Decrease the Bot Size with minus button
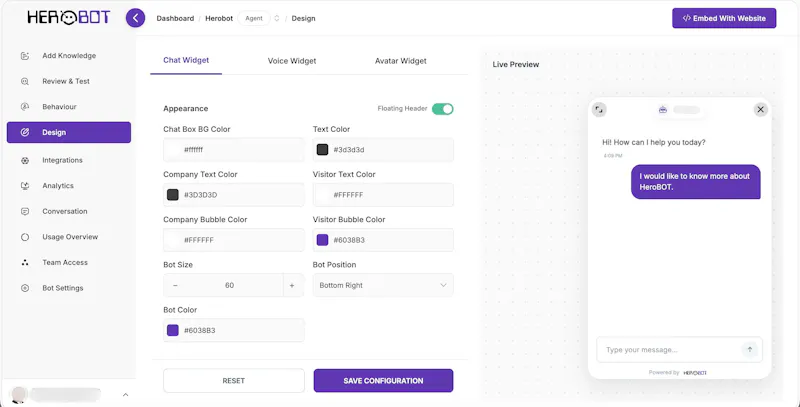This screenshot has height=407, width=800. click(x=175, y=286)
